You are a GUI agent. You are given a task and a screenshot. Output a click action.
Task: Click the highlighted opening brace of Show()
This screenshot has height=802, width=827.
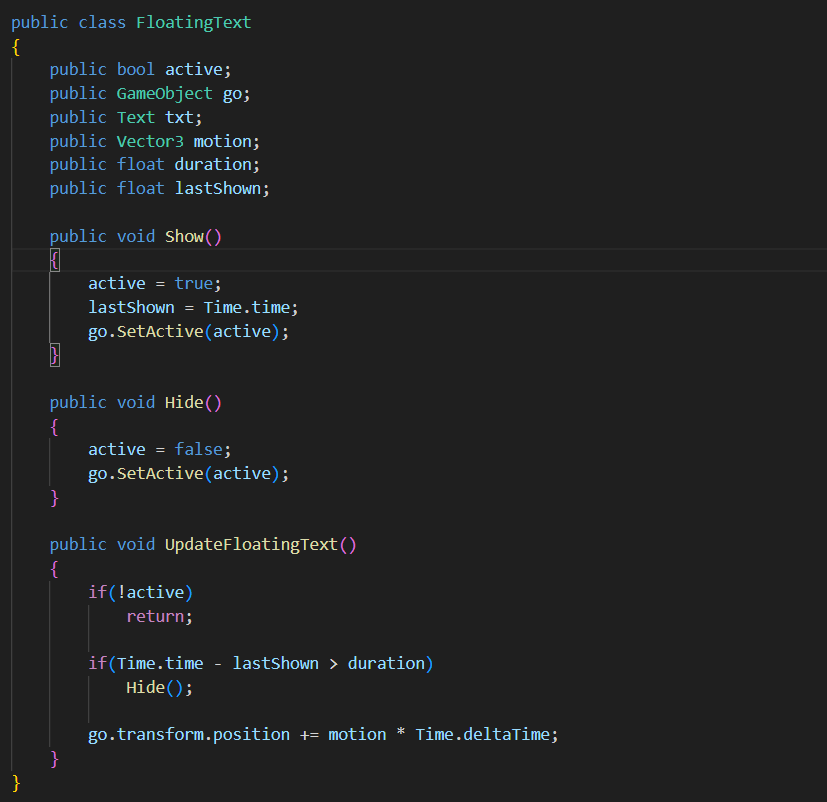pyautogui.click(x=55, y=260)
